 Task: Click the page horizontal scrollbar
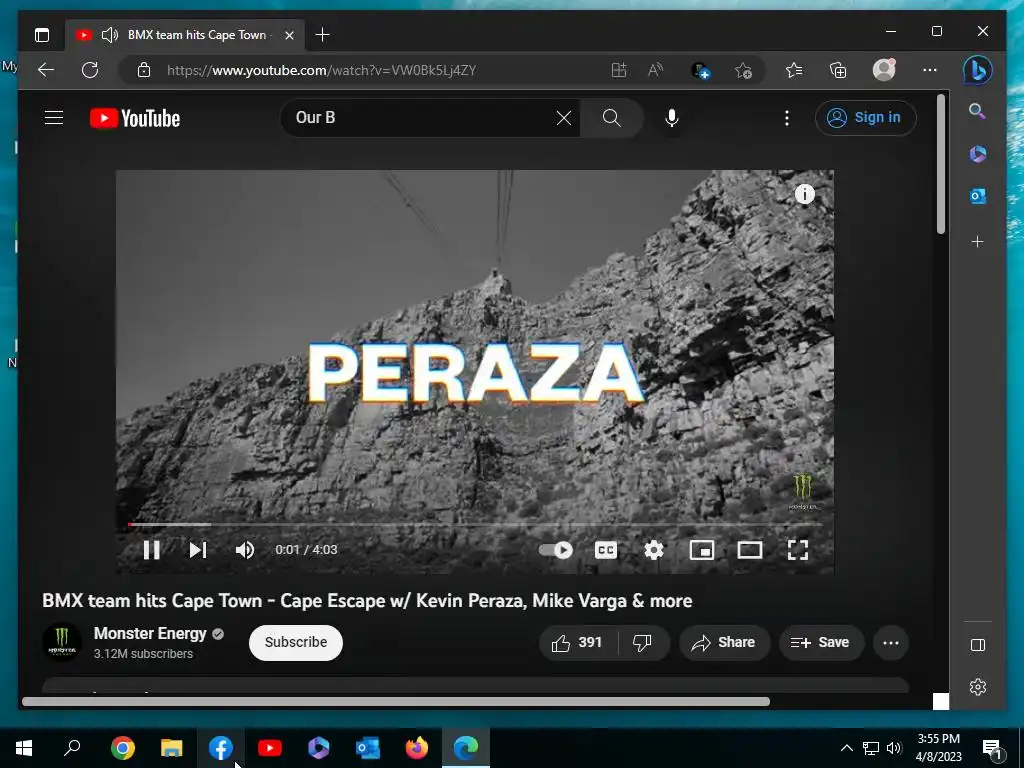click(396, 701)
